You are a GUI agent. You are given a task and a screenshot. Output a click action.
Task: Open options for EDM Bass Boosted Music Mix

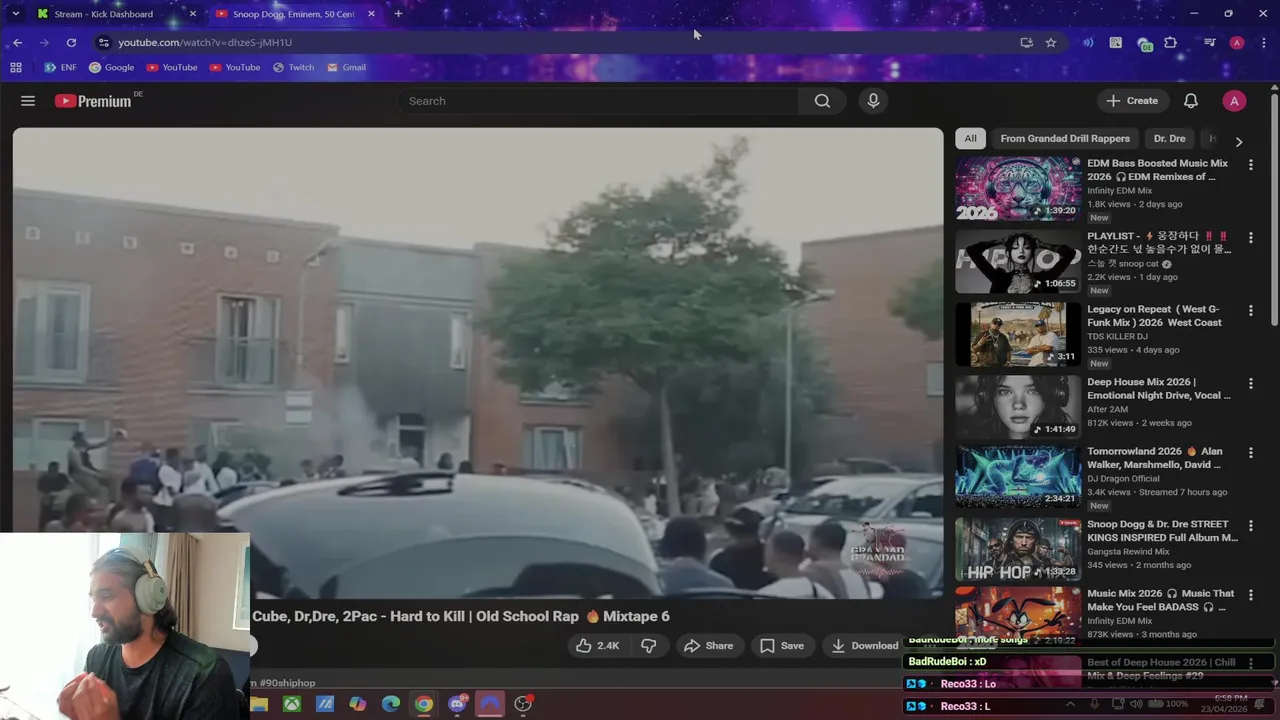pyautogui.click(x=1250, y=165)
